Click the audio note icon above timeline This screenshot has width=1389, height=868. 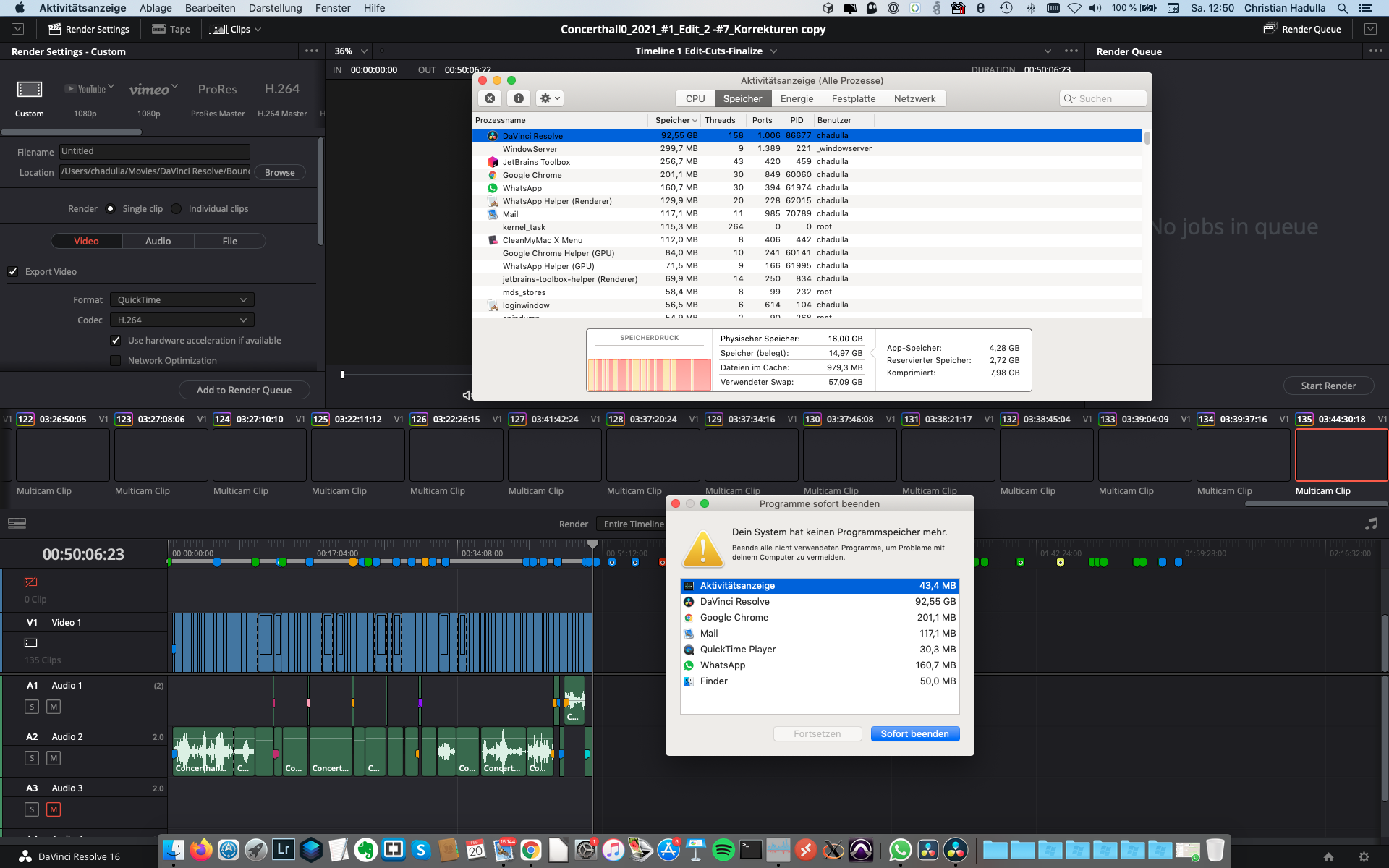pyautogui.click(x=1371, y=524)
